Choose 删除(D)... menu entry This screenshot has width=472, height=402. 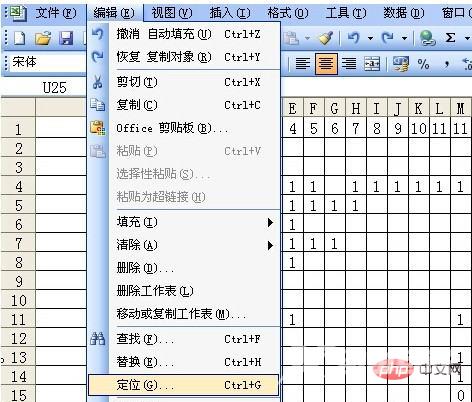pyautogui.click(x=184, y=268)
